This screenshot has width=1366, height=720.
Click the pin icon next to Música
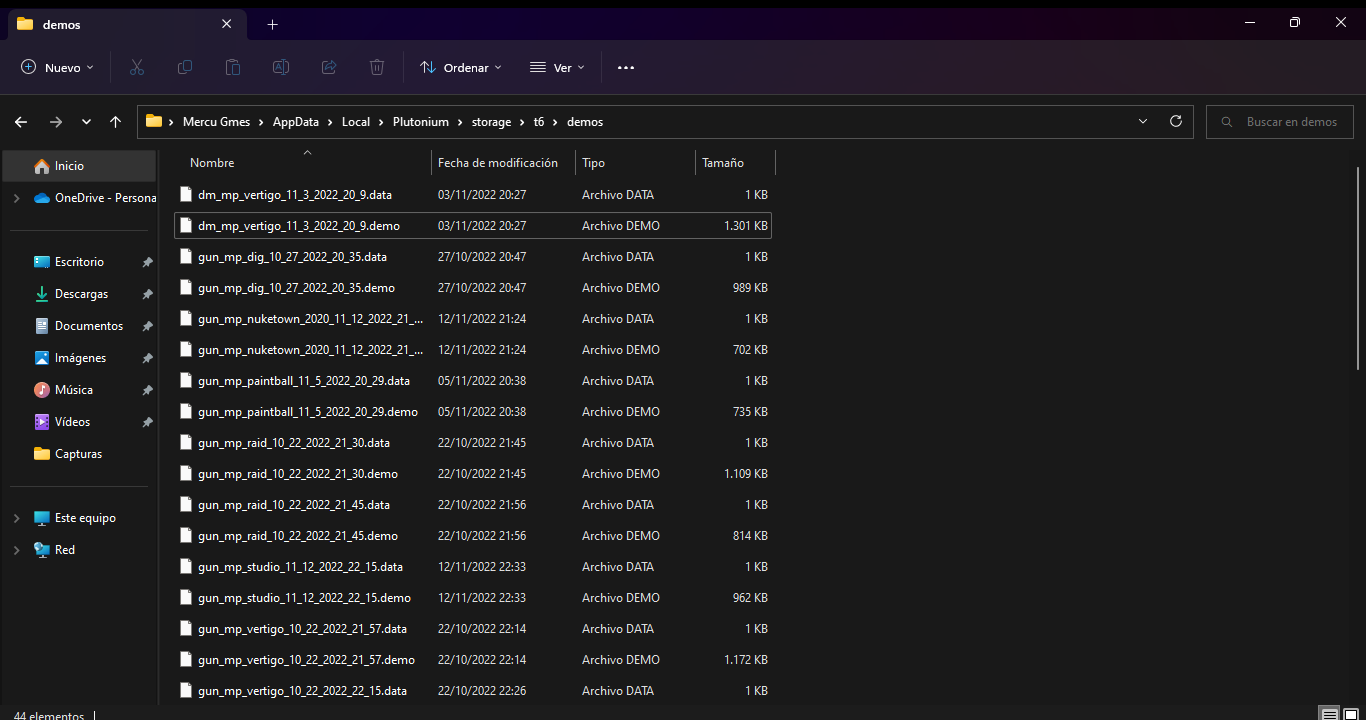pyautogui.click(x=147, y=390)
